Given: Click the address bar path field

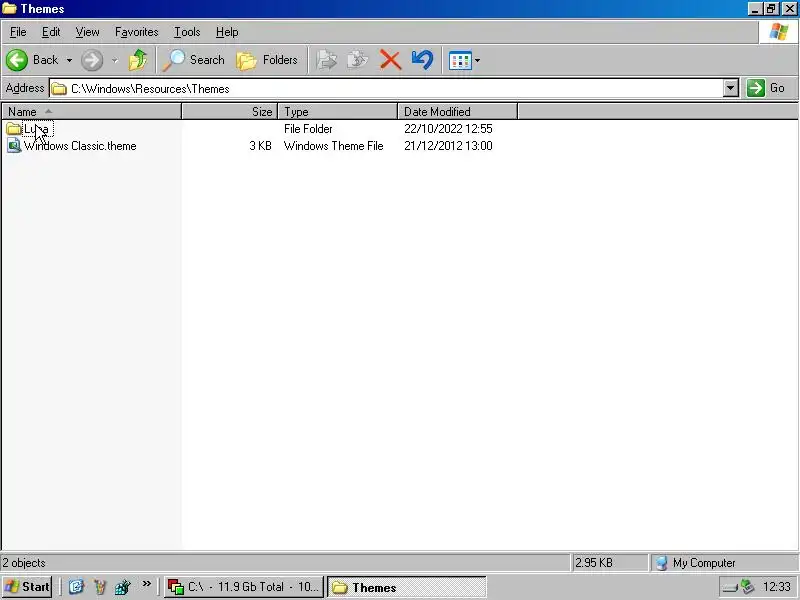Looking at the screenshot, I should click(x=386, y=89).
